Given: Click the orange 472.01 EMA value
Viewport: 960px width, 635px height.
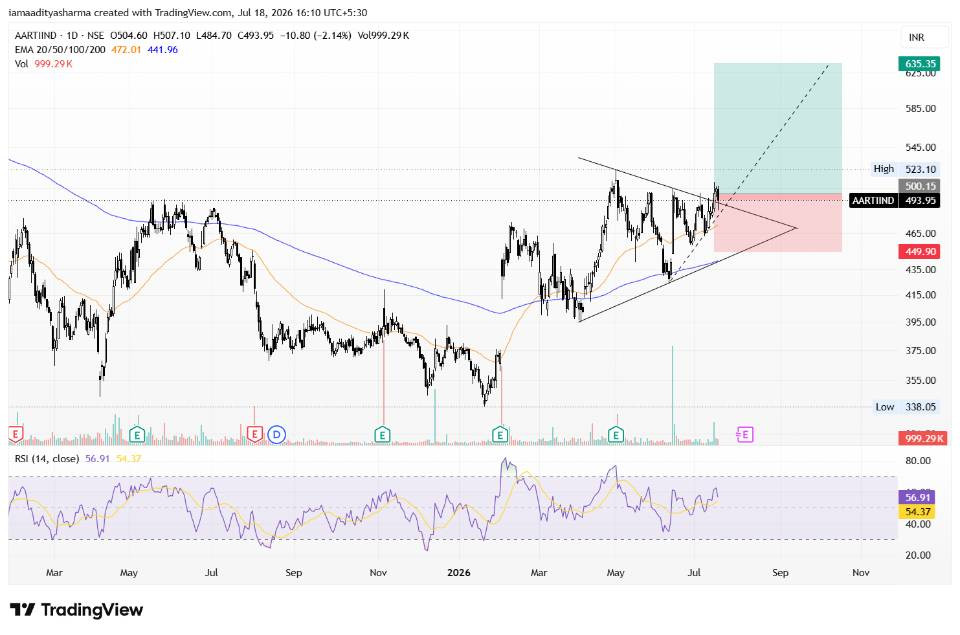Looking at the screenshot, I should (126, 50).
